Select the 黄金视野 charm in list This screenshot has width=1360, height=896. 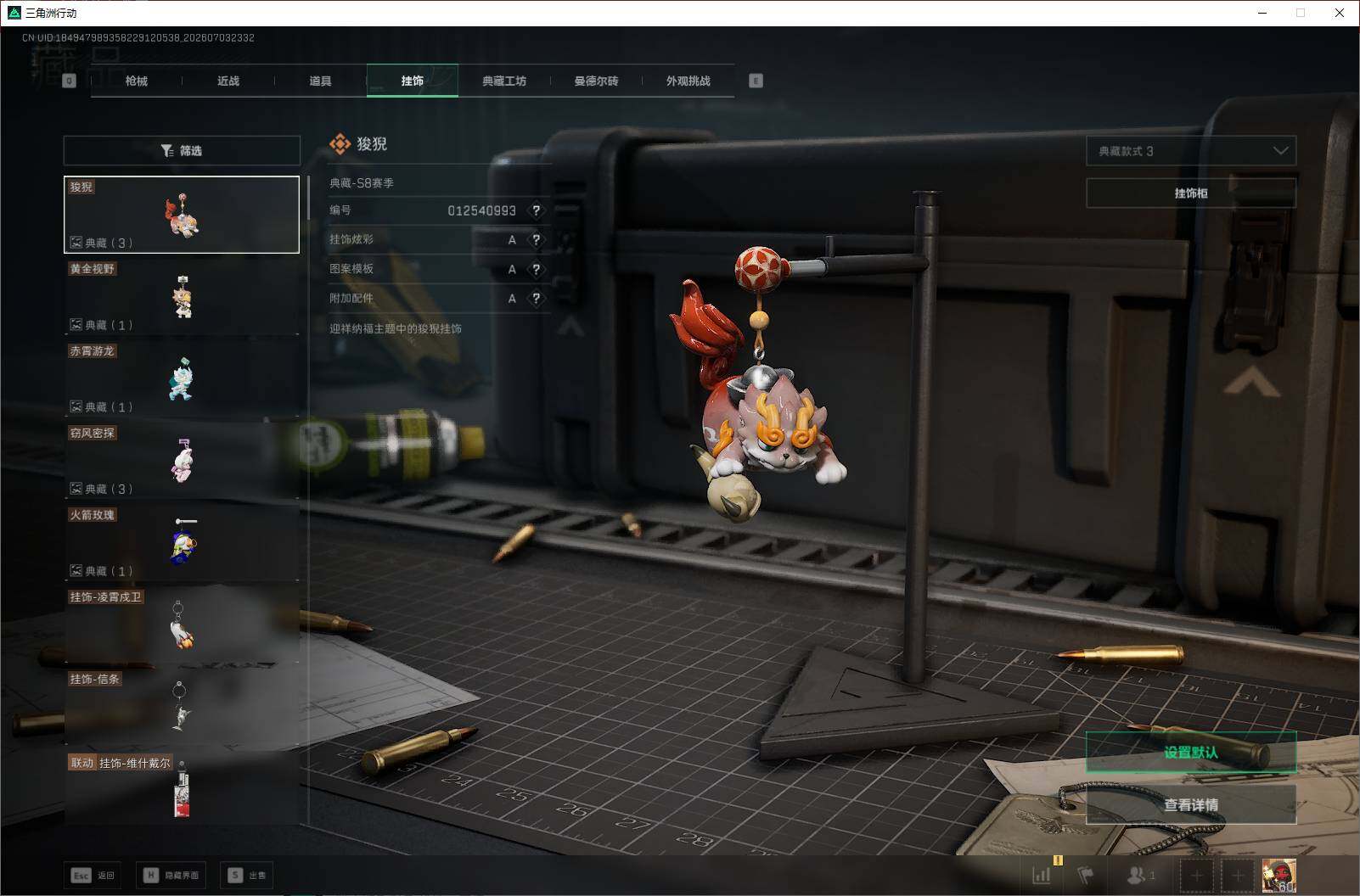(182, 296)
